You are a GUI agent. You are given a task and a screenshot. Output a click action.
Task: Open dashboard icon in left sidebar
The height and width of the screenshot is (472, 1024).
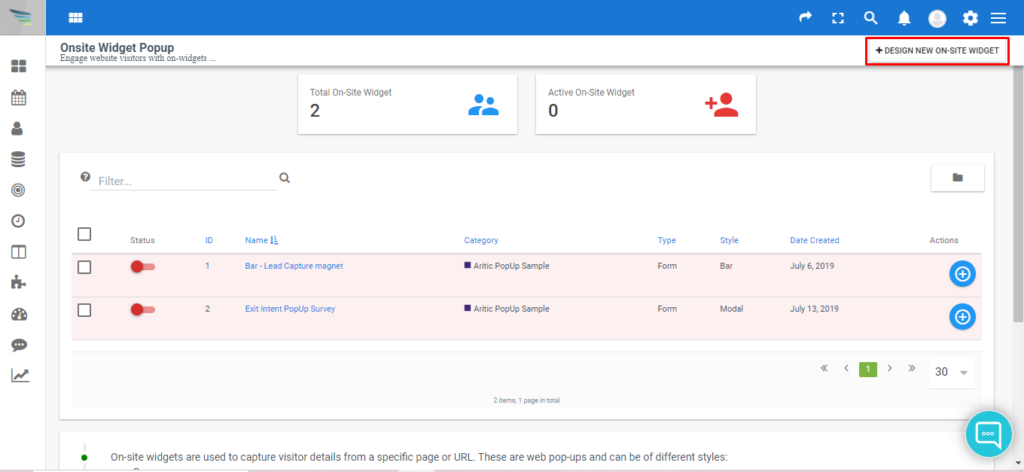tap(19, 67)
